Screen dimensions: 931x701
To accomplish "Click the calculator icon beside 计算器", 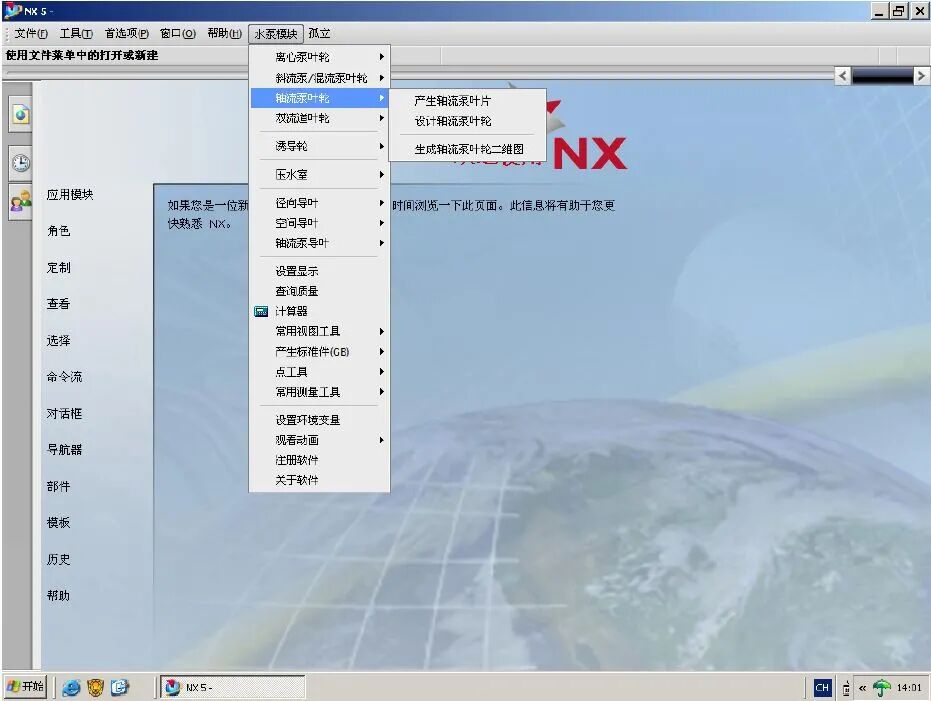I will point(261,311).
